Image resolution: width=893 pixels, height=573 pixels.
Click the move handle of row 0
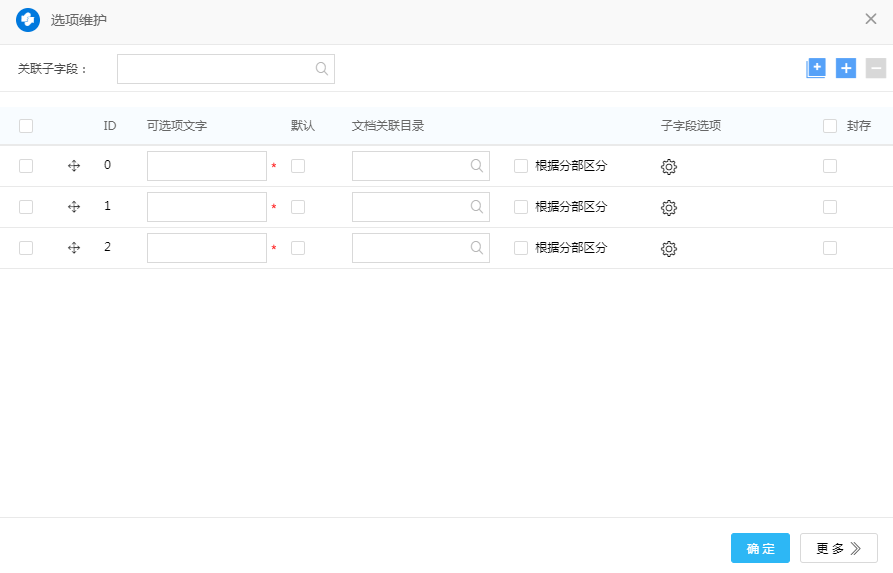coord(74,166)
